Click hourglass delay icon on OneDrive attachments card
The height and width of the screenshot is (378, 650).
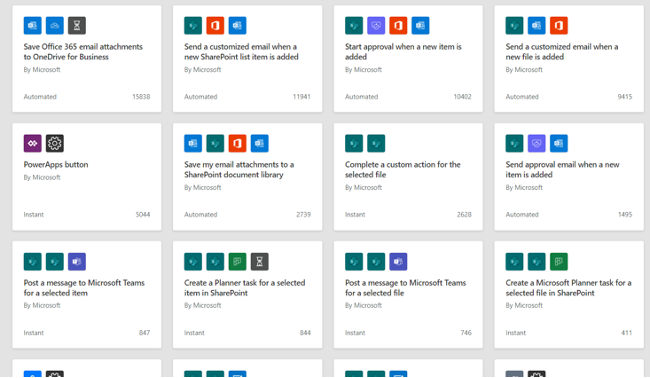[77, 25]
